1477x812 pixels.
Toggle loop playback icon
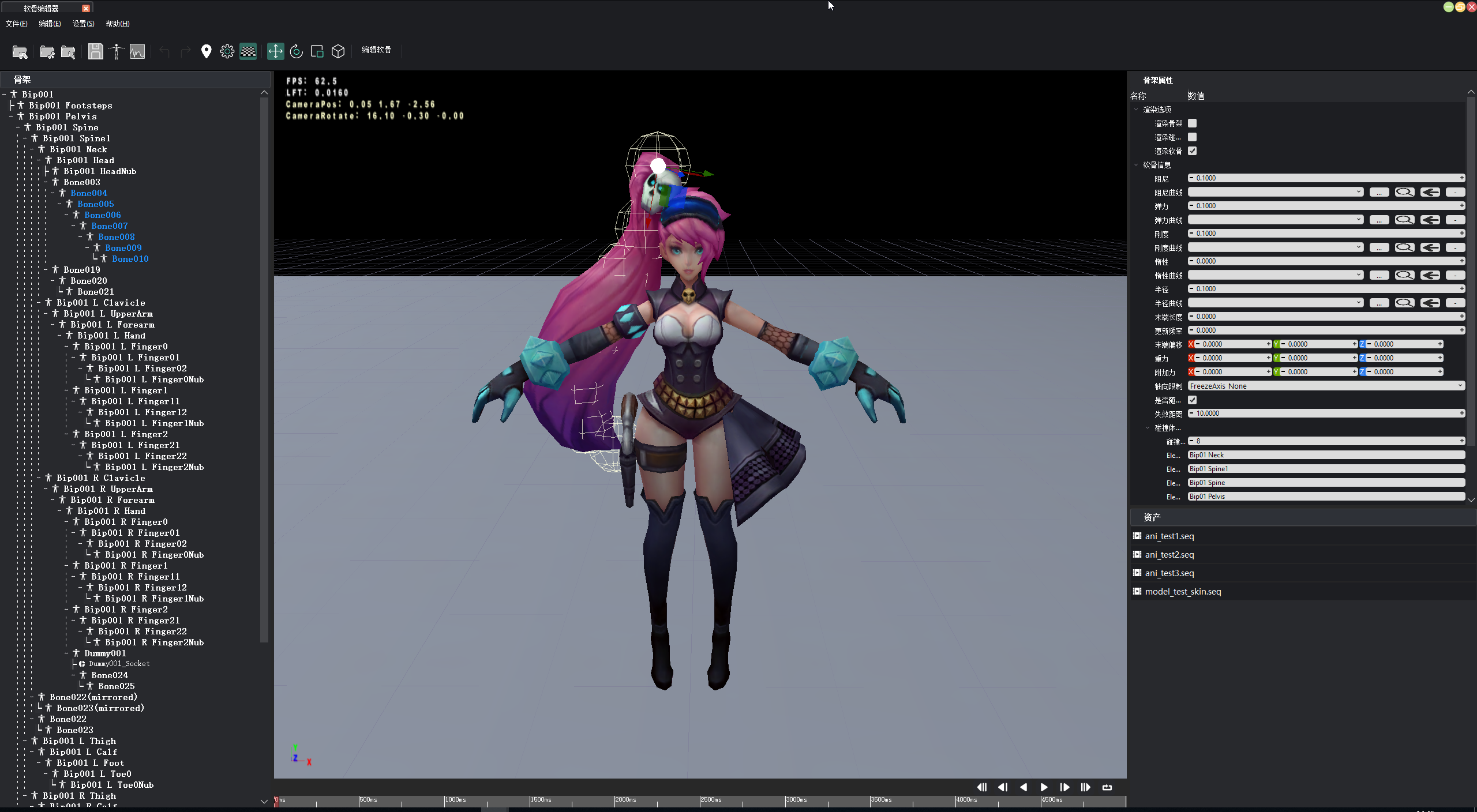tap(1107, 787)
